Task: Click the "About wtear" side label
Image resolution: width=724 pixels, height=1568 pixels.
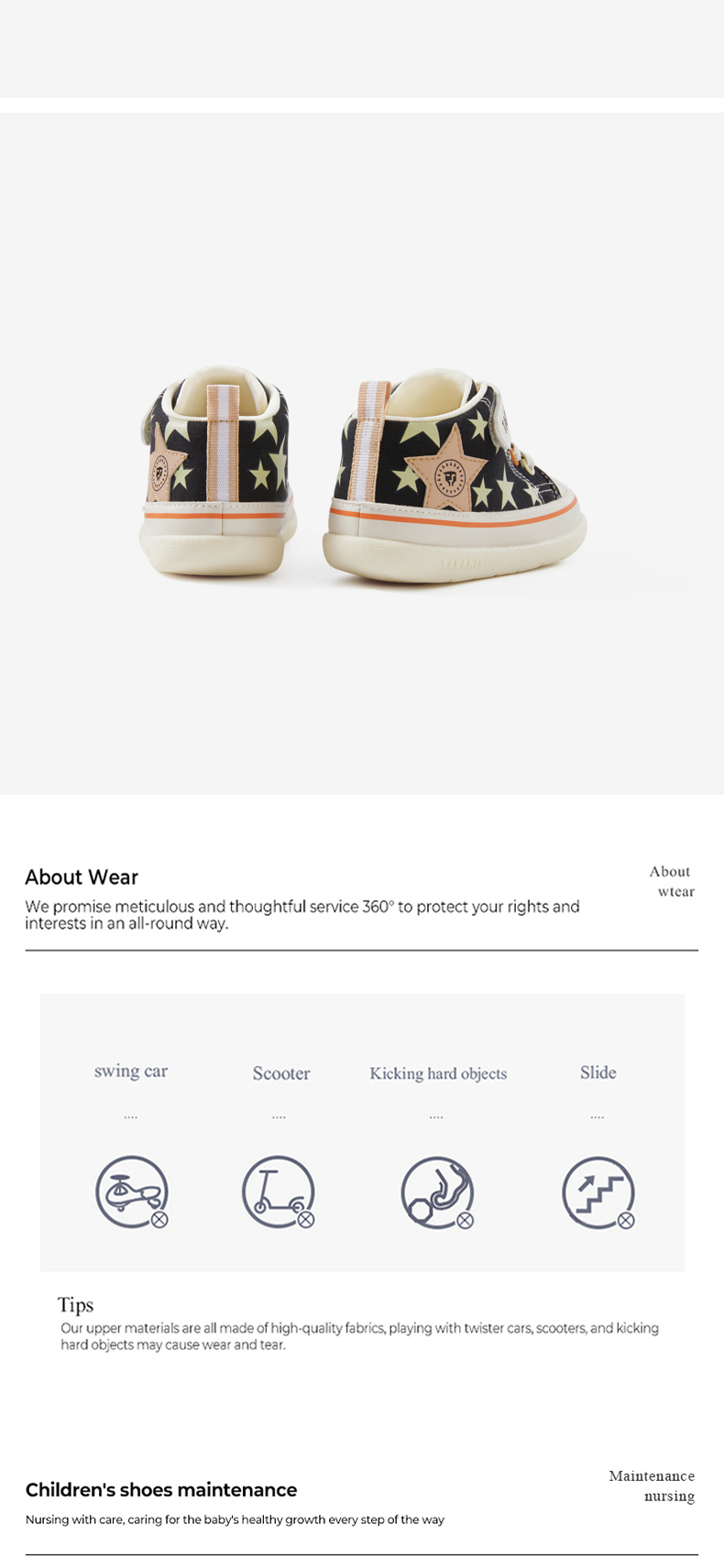Action: 672,881
